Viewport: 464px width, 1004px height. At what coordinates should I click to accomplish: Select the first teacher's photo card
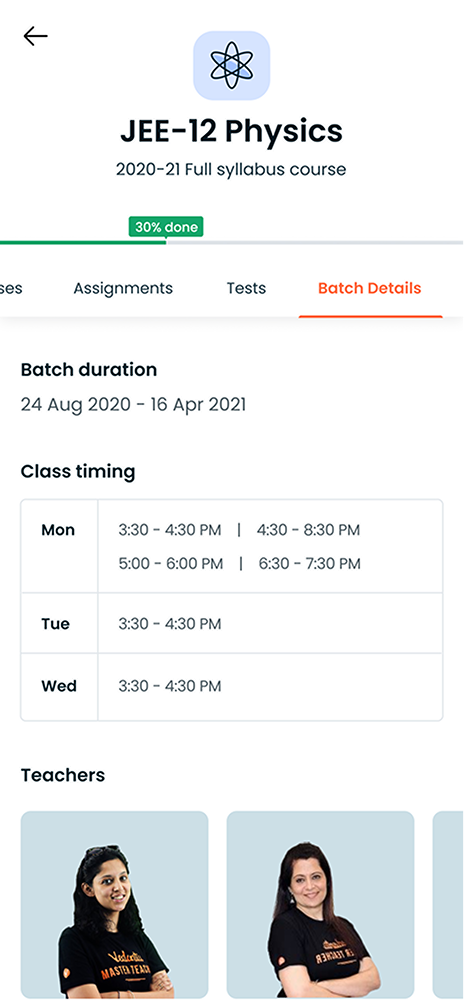tap(115, 905)
